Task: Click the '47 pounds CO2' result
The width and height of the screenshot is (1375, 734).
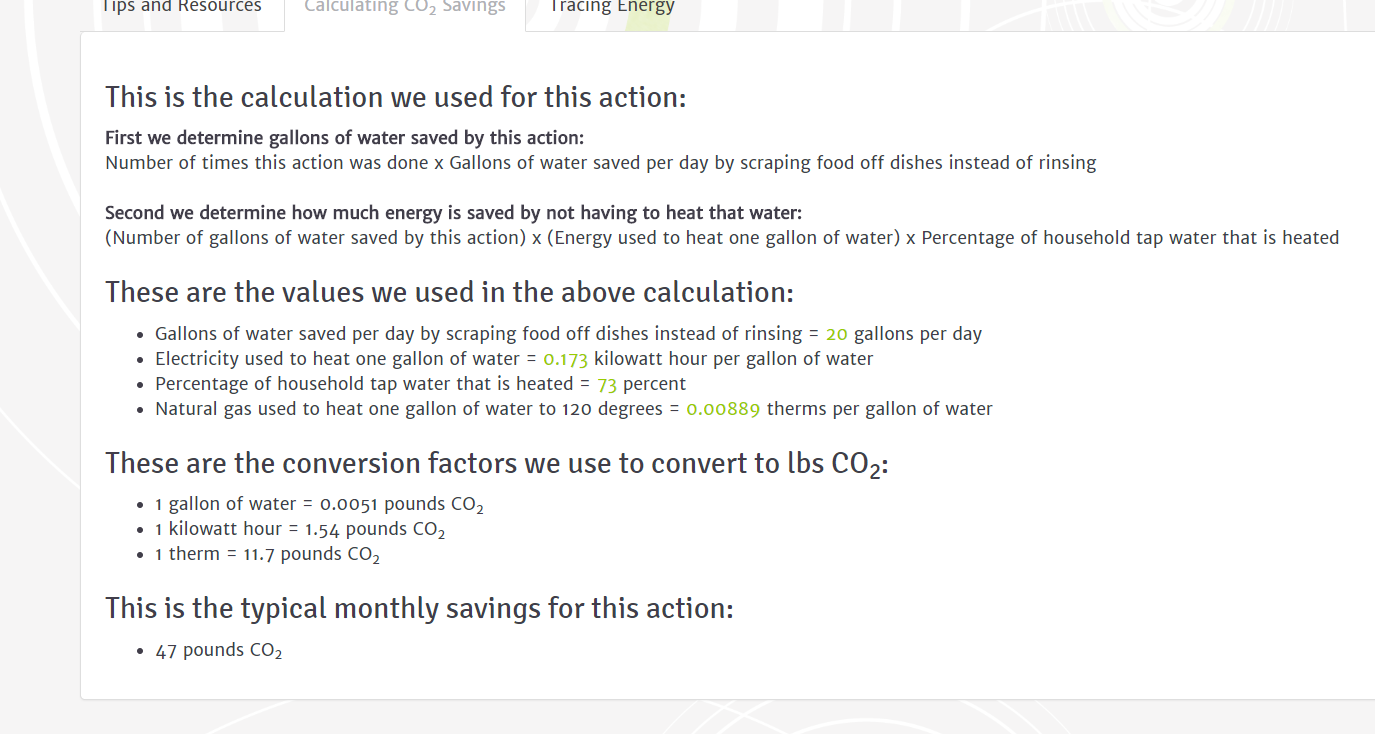Action: [218, 651]
